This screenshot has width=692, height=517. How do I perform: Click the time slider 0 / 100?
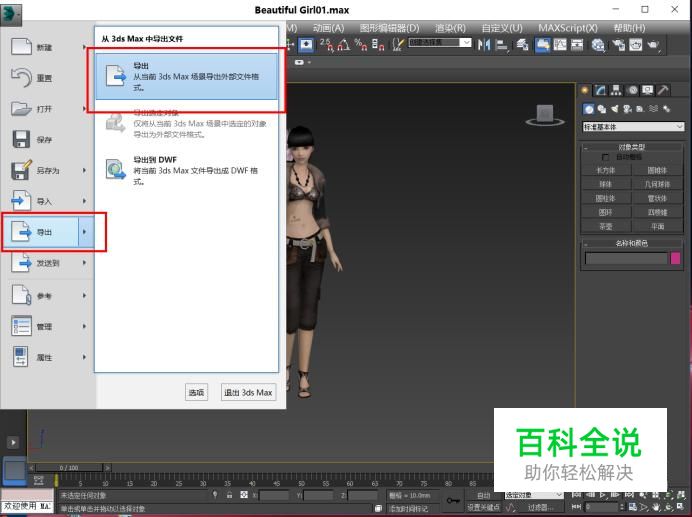click(69, 468)
